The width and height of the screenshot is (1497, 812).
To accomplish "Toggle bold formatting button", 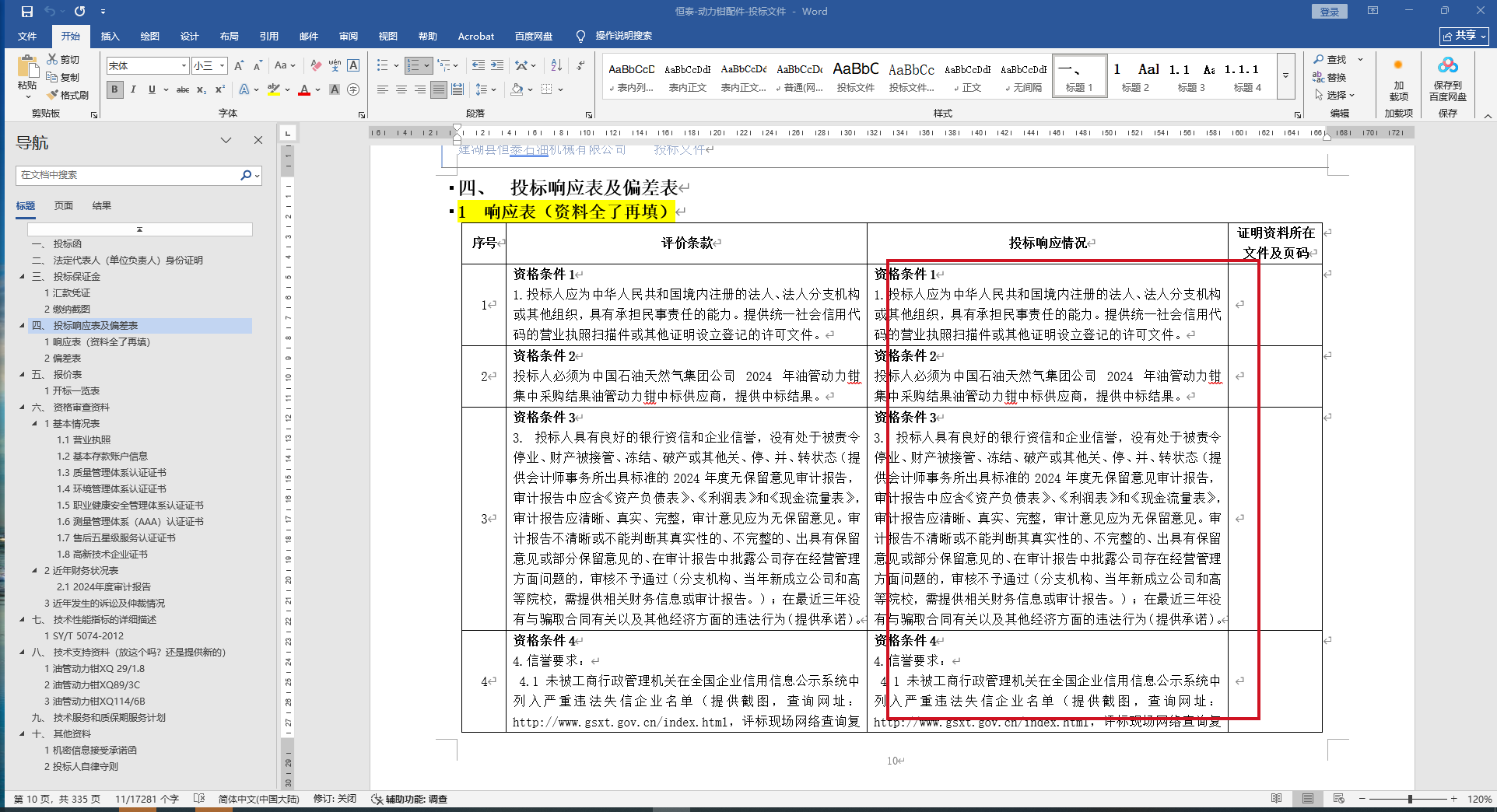I will pos(114,89).
